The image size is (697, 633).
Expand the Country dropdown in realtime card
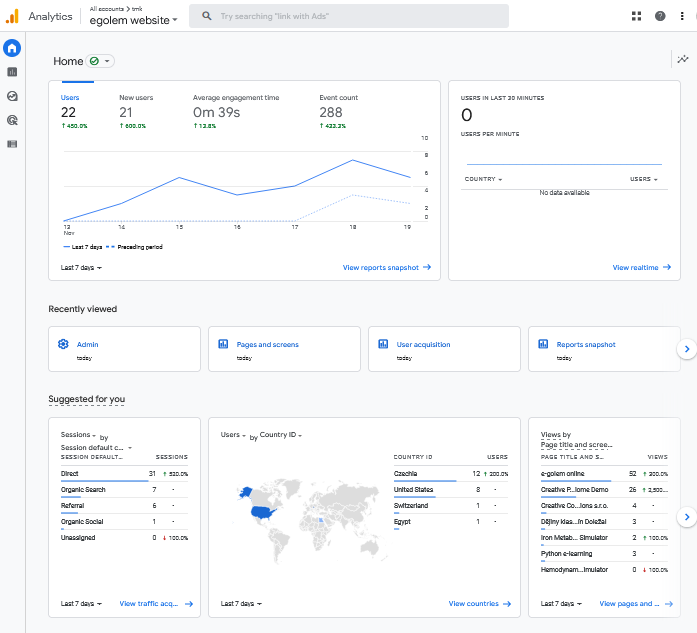click(483, 180)
